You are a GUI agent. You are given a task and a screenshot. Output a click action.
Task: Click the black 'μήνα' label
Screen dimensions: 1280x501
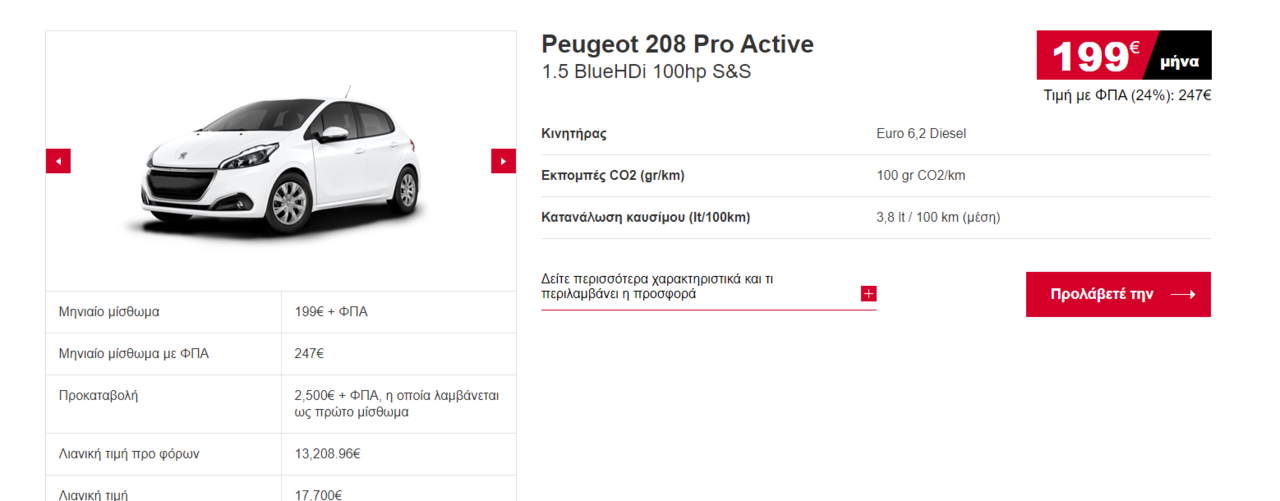coord(1179,62)
